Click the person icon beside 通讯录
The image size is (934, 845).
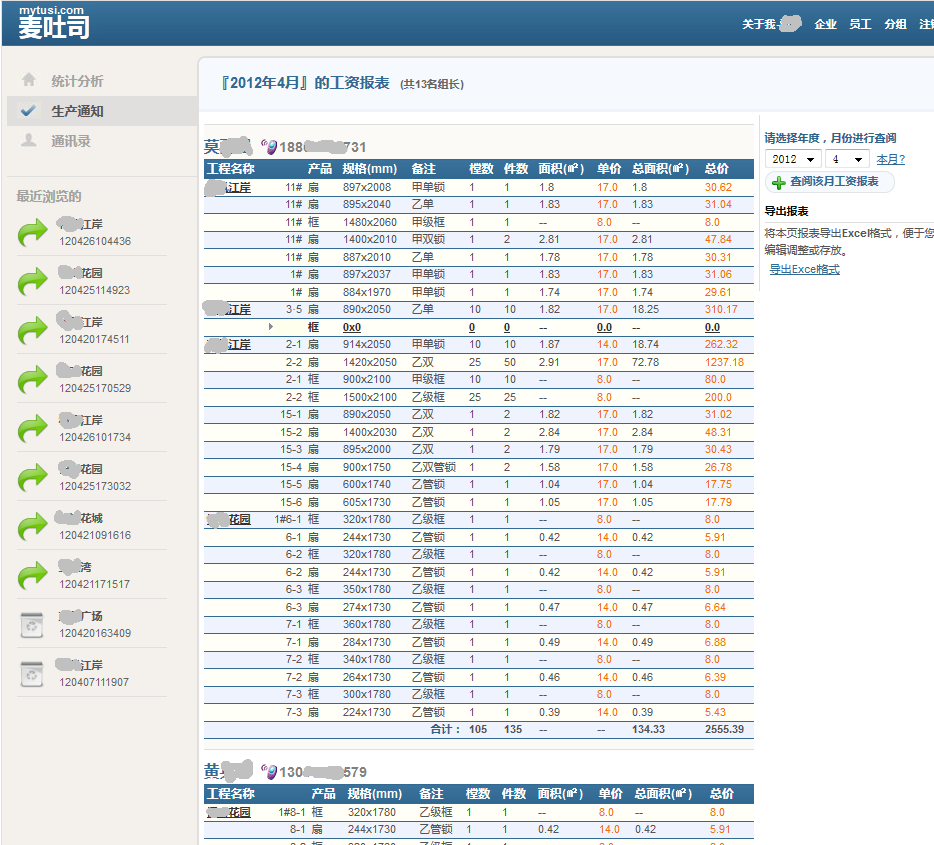pyautogui.click(x=29, y=141)
